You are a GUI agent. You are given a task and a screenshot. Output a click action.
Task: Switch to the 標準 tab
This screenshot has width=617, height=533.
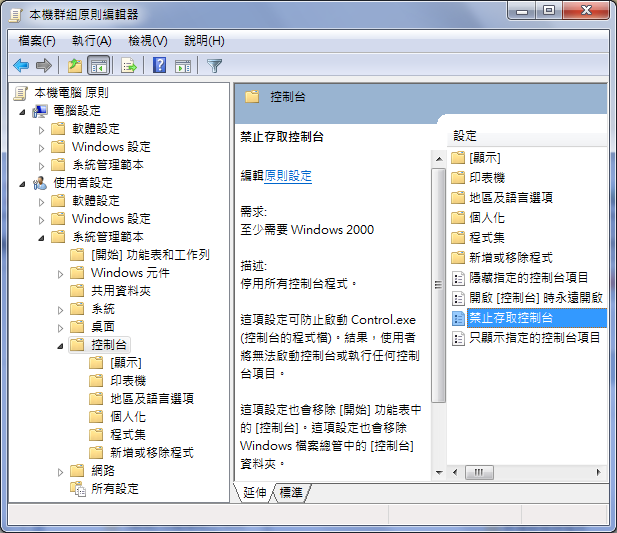291,492
